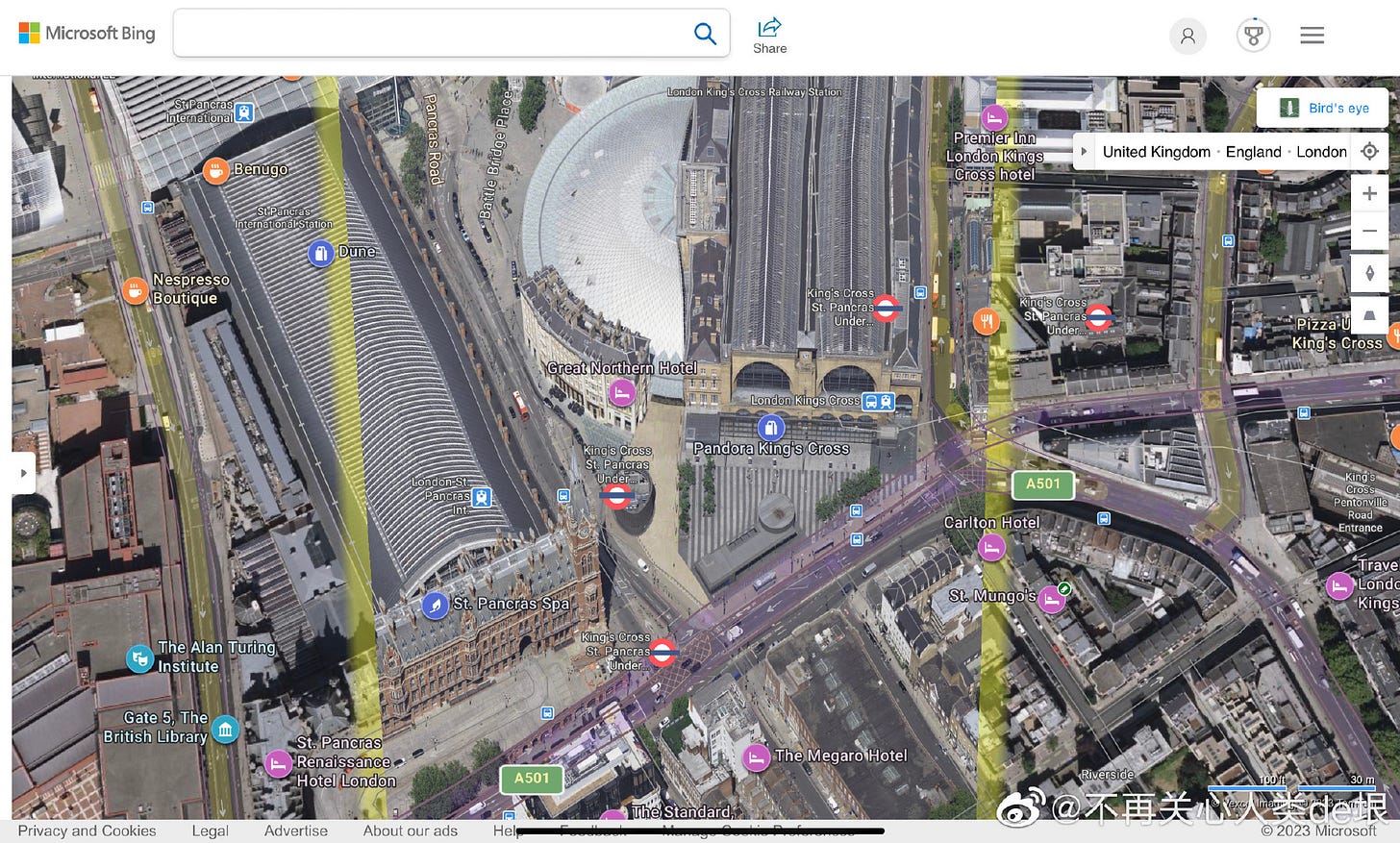Open Privacy and Cookies link
This screenshot has height=843, width=1400.
pos(87,831)
